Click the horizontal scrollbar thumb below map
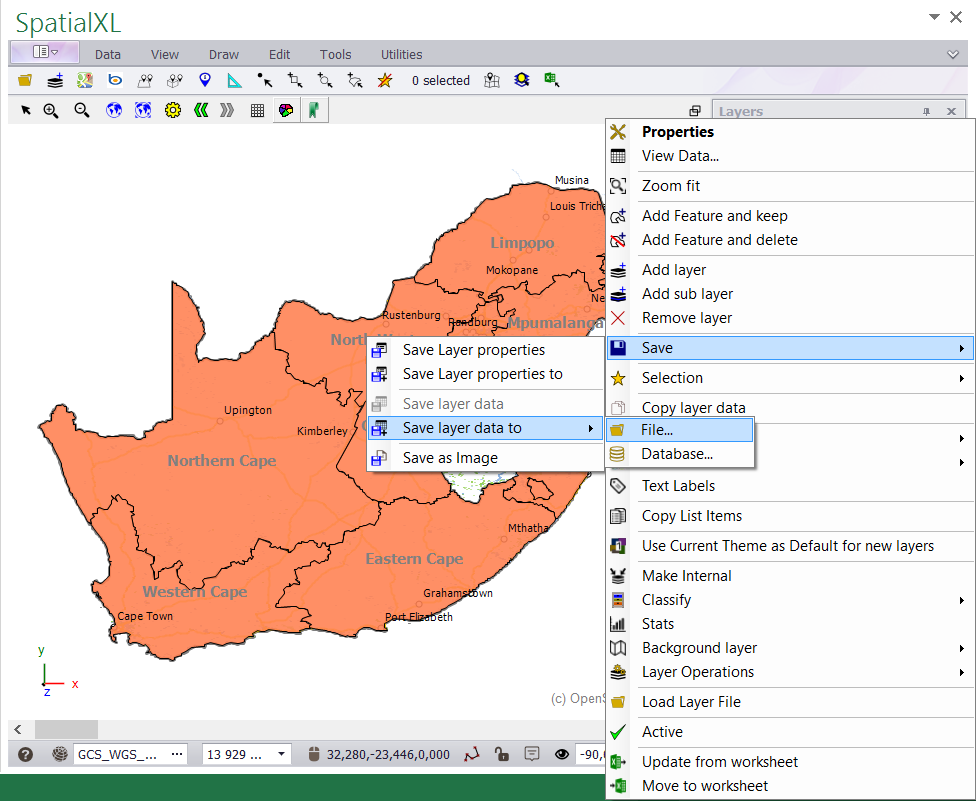Screen dimensions: 976x801 (66, 729)
